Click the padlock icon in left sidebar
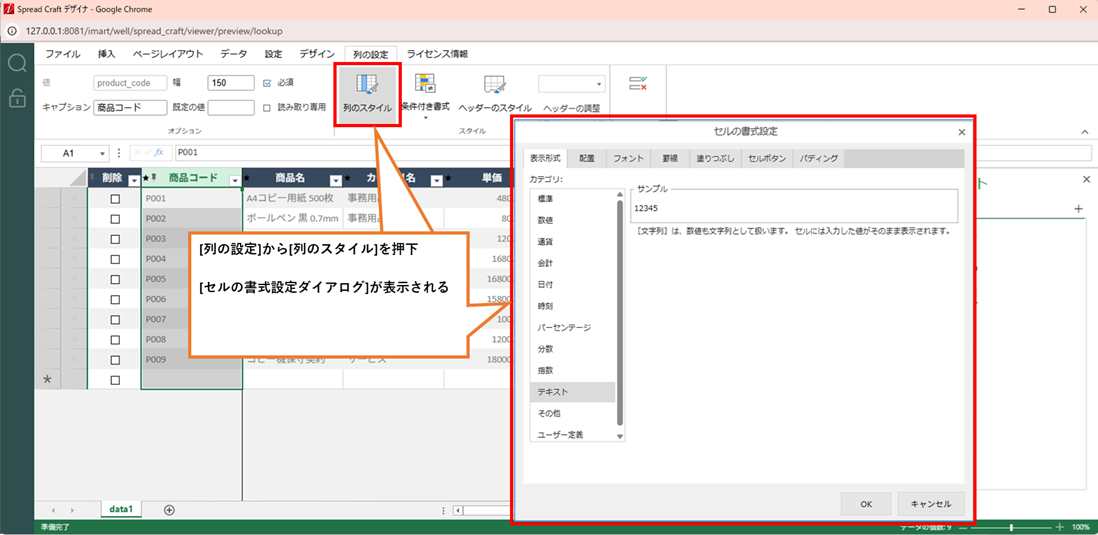 [17, 97]
